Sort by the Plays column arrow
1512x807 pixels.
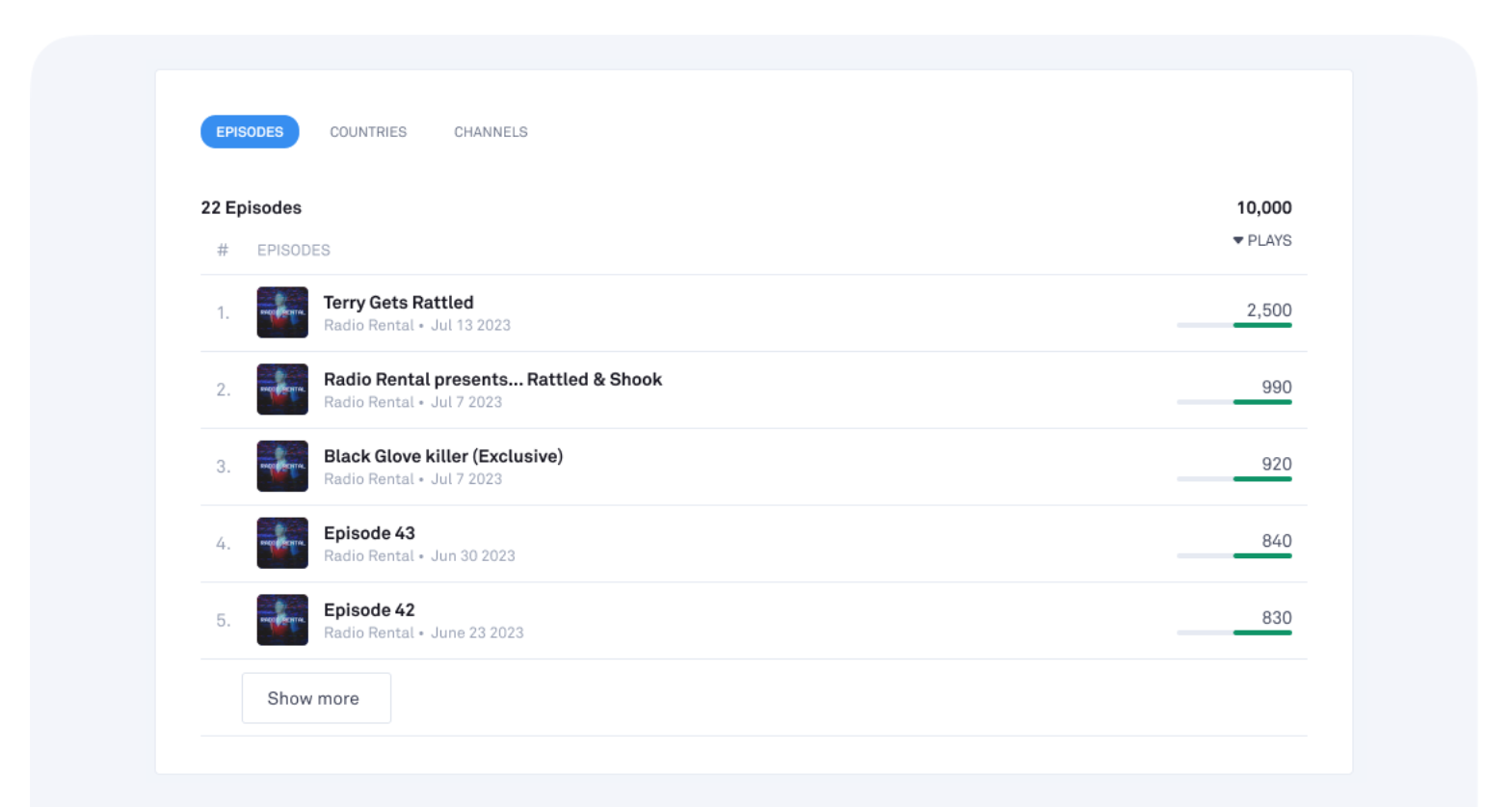1238,240
